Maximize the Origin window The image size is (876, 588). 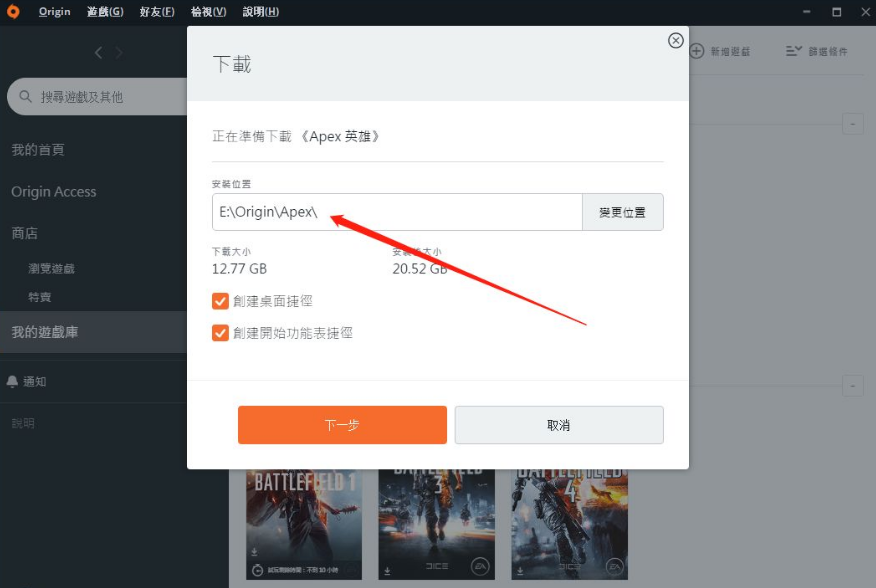pos(836,12)
